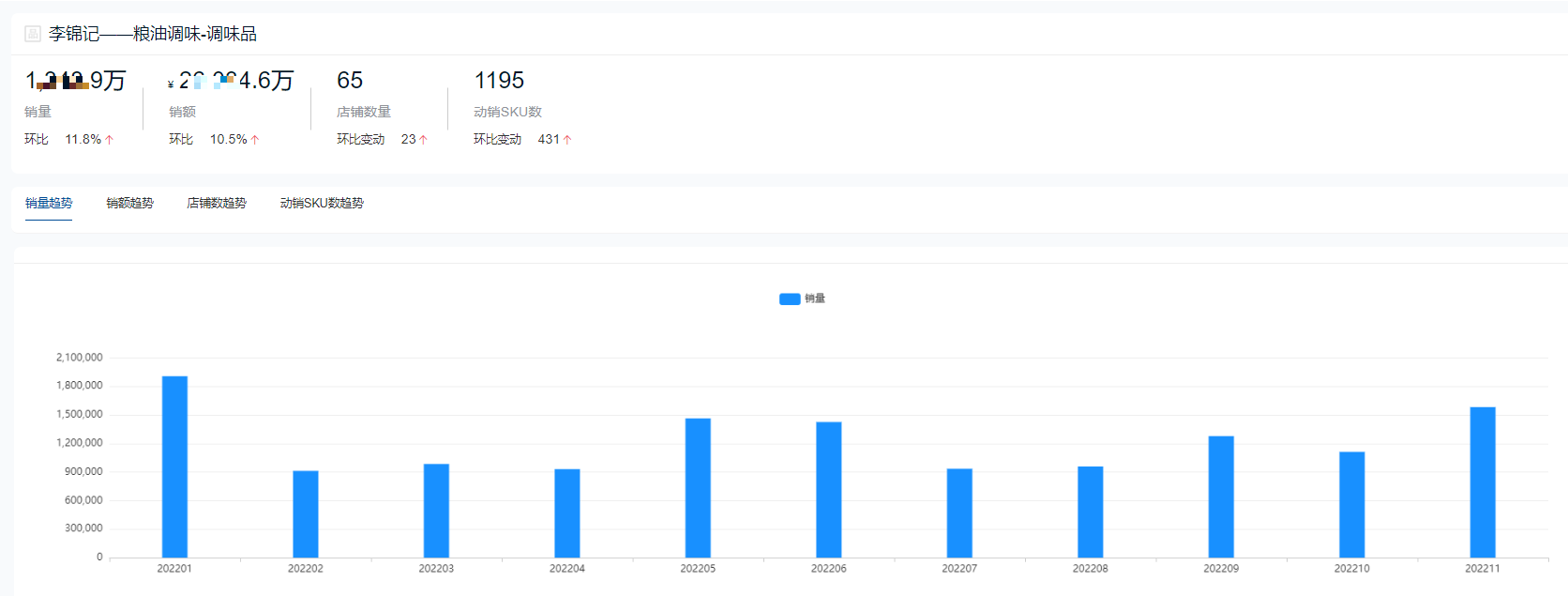The height and width of the screenshot is (596, 1568).
Task: Click the 202210 x-axis label
Action: click(1352, 569)
